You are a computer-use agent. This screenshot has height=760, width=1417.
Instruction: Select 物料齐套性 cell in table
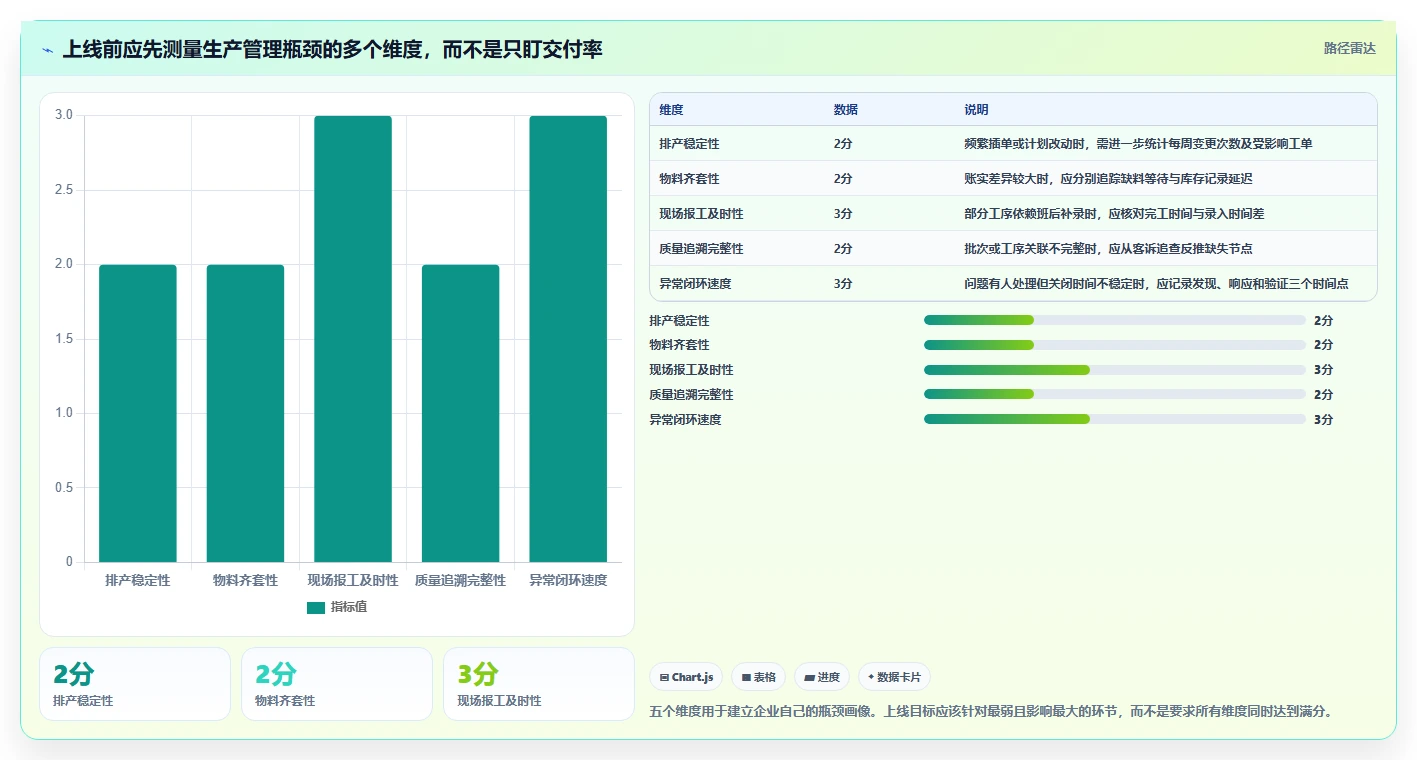(x=689, y=179)
